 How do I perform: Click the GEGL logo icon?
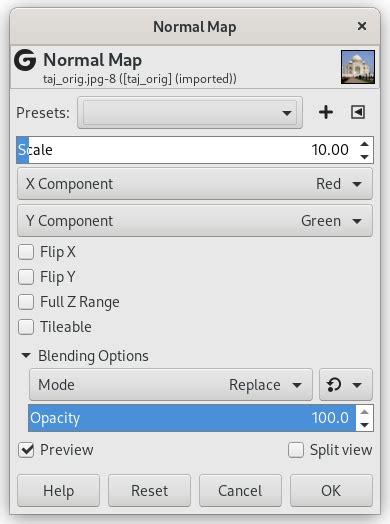[x=25, y=60]
